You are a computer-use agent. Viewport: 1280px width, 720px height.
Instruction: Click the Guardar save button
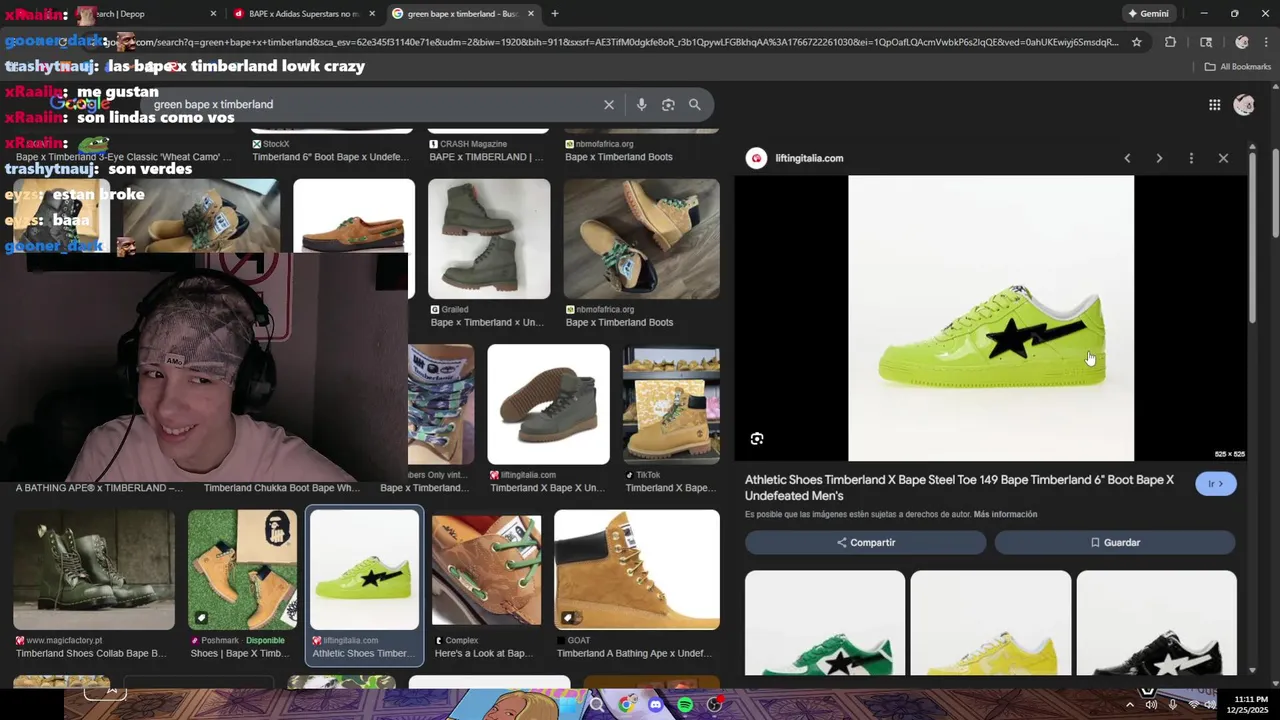1115,542
